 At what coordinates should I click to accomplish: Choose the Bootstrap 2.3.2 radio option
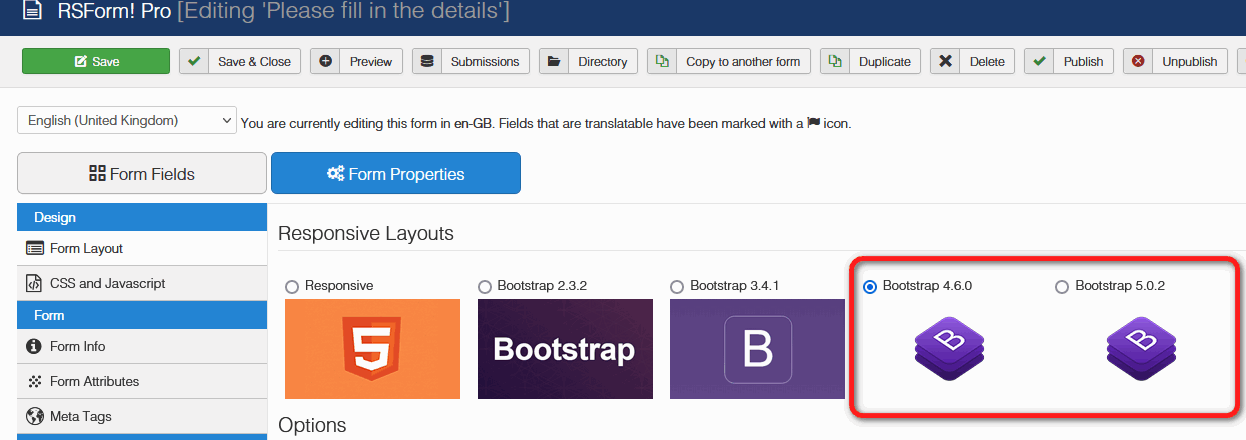coord(485,287)
